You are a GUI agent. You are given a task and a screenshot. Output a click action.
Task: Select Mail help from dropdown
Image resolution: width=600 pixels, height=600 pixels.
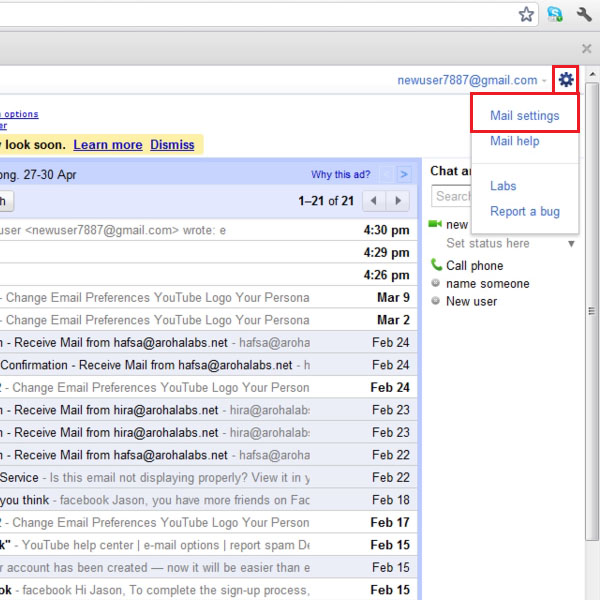515,141
